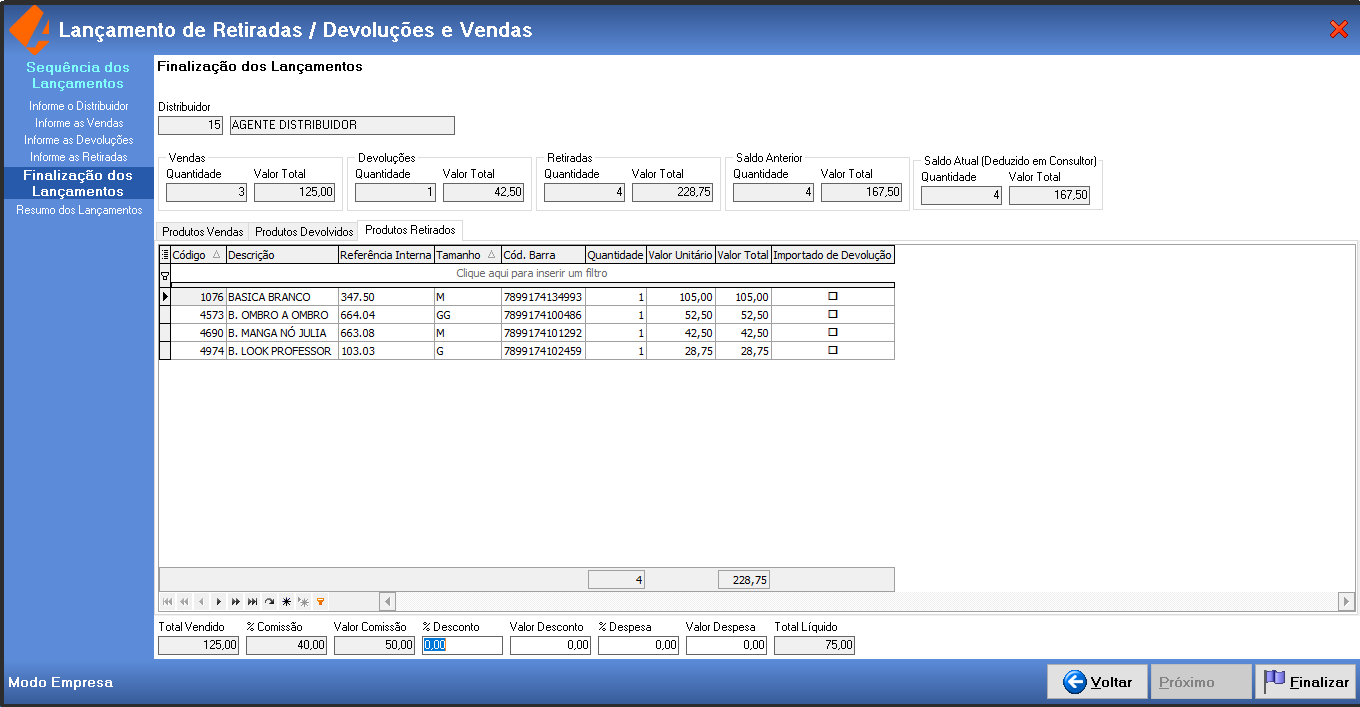Click the curved arrow go-to-bookmark navigator icon

click(x=269, y=601)
